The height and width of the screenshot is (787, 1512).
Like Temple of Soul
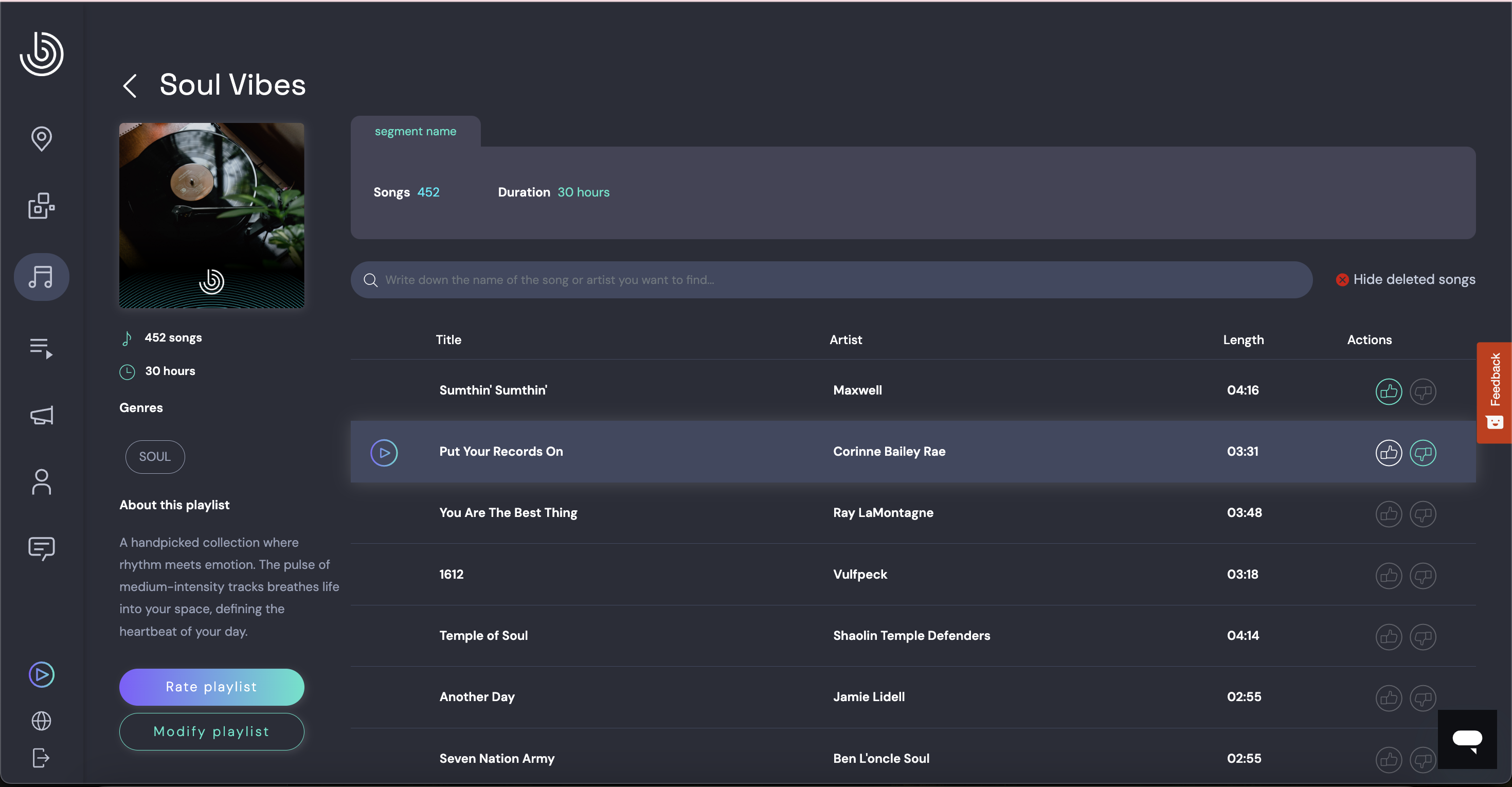click(x=1389, y=637)
